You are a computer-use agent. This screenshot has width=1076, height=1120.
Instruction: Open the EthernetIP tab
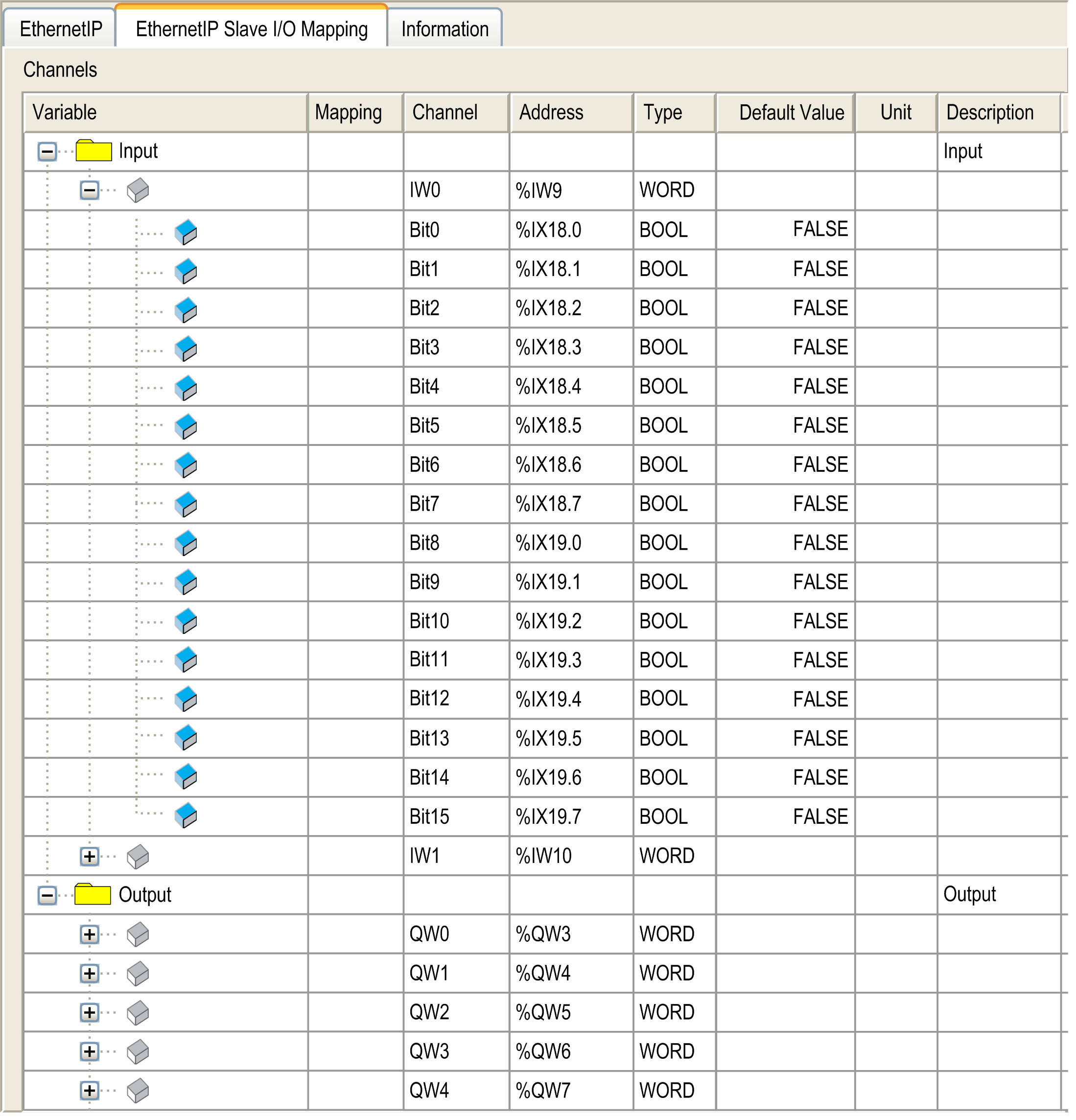61,28
